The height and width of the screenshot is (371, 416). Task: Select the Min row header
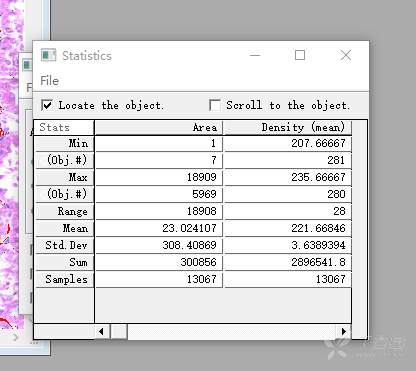point(65,144)
